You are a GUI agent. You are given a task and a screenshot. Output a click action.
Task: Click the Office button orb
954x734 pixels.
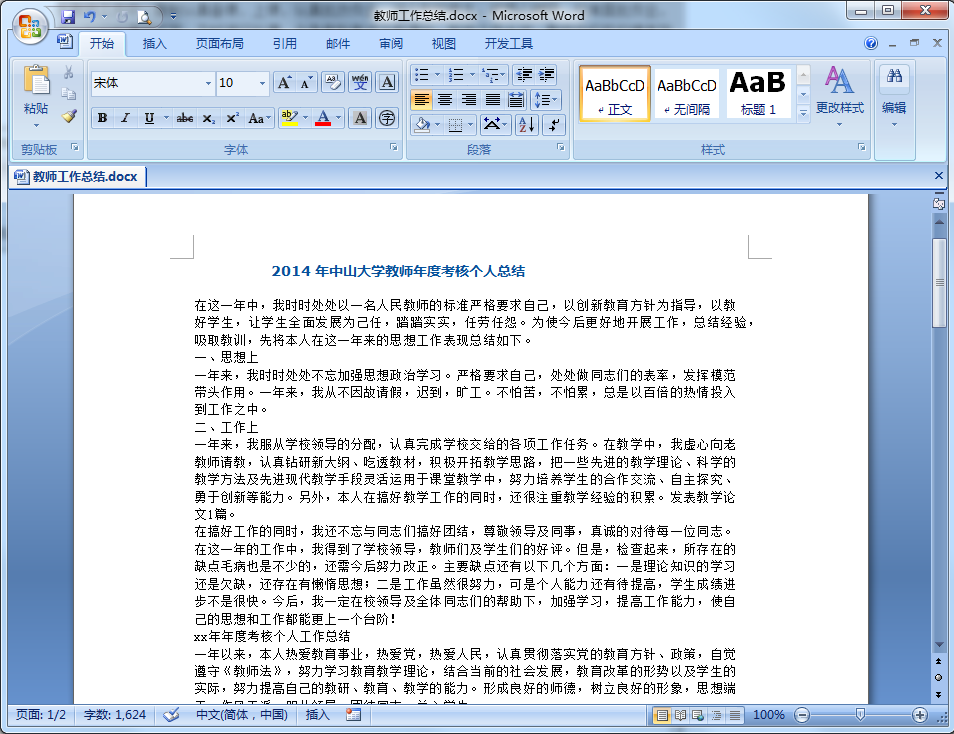[30, 26]
